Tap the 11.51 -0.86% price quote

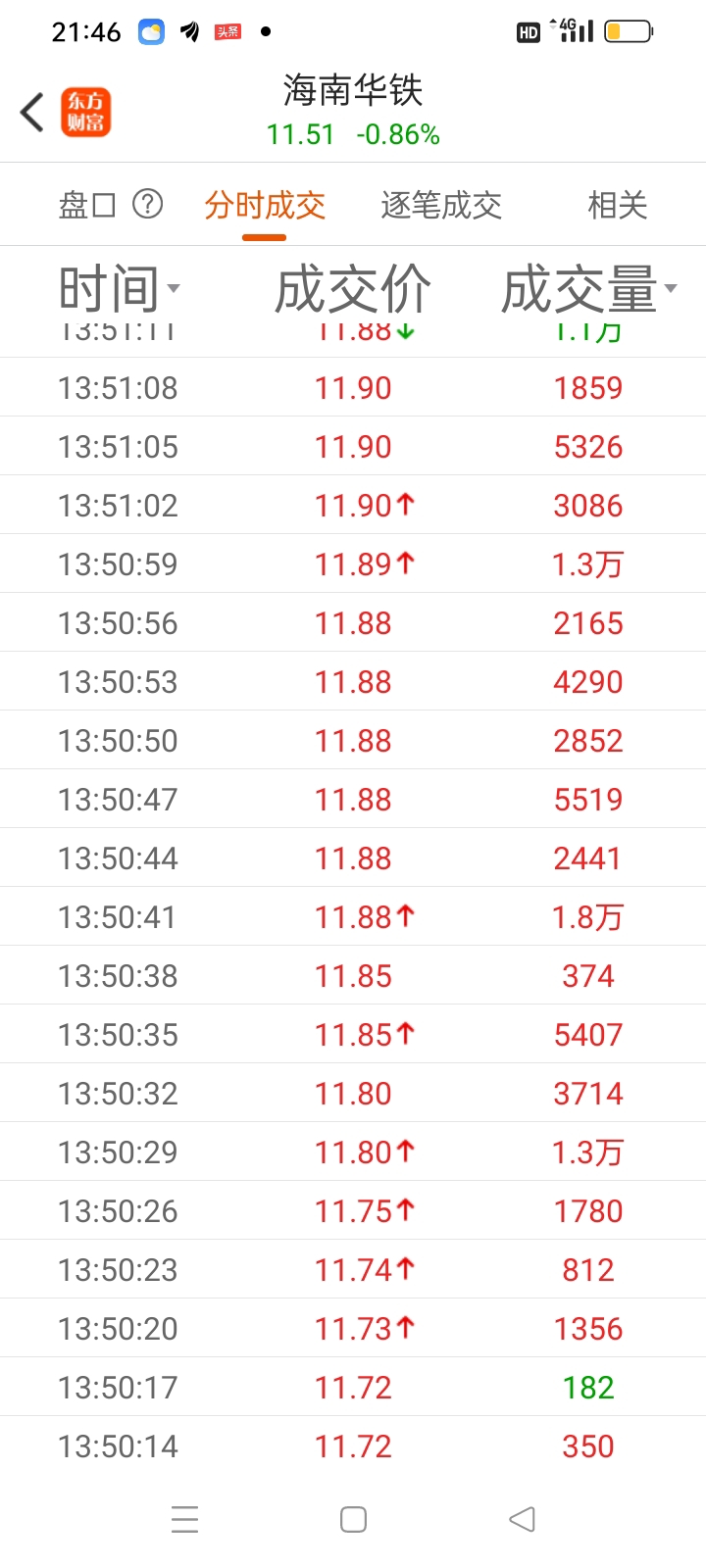pos(353,134)
